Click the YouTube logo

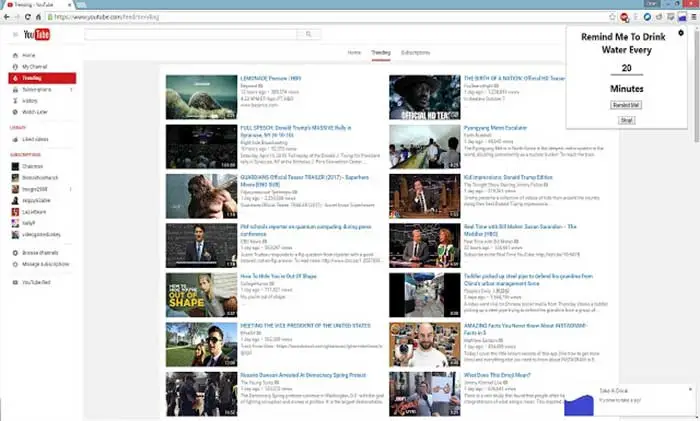pos(37,34)
